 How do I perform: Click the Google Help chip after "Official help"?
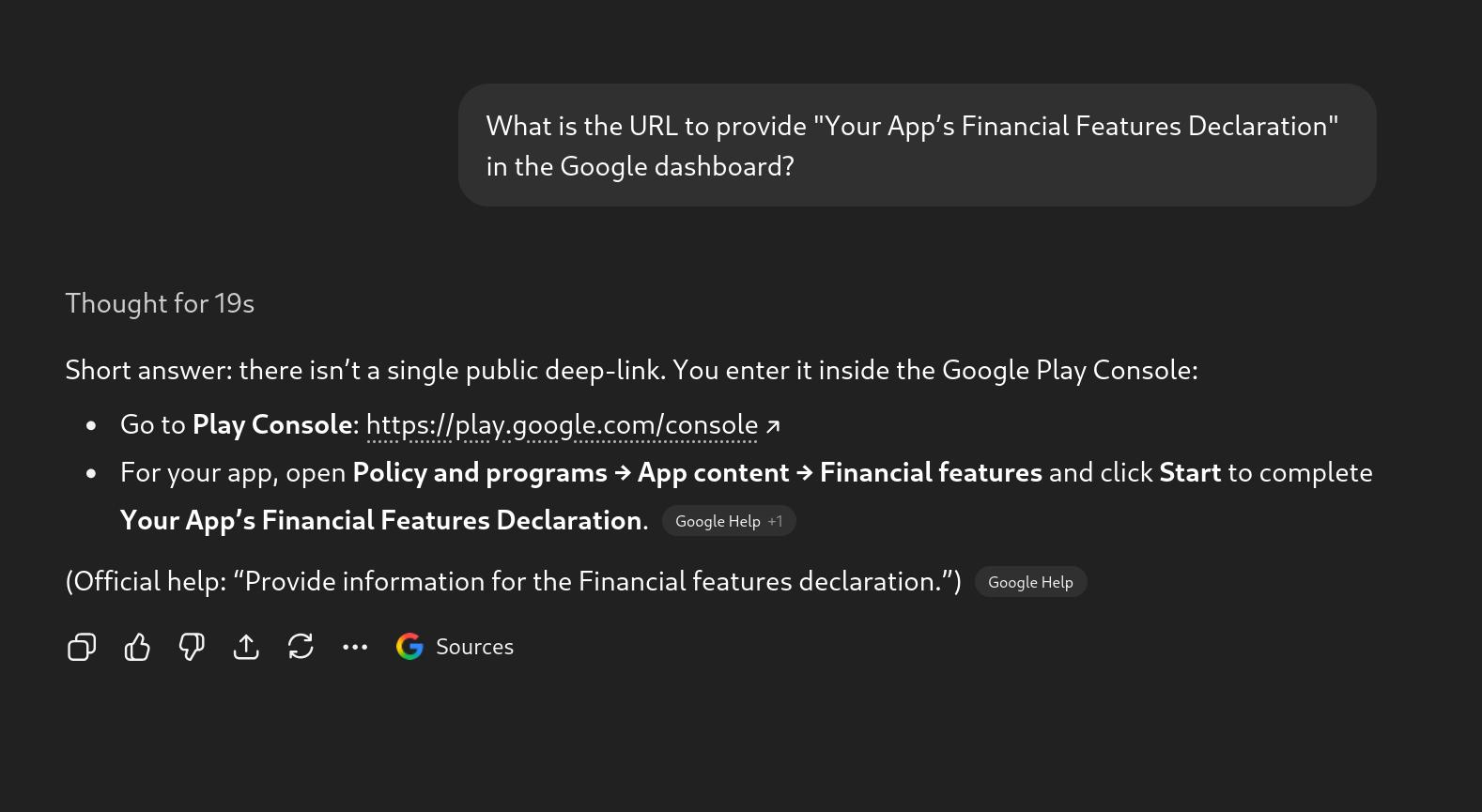pos(1030,582)
